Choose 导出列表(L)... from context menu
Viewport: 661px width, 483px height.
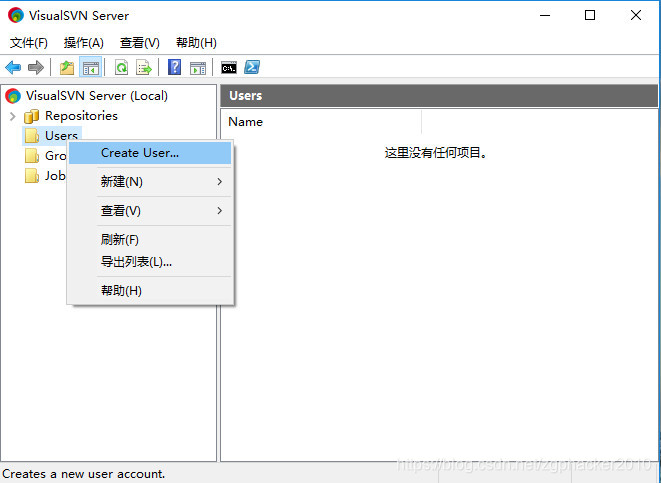150,262
